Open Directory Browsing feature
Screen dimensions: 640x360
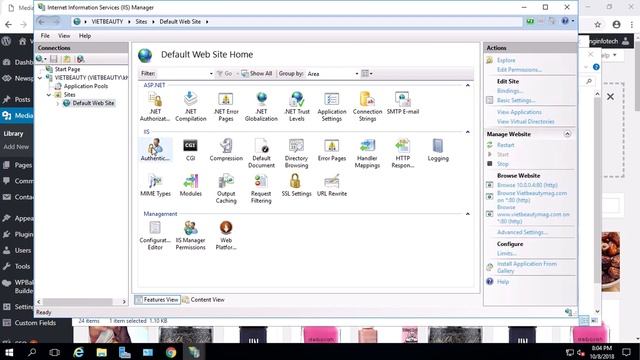pyautogui.click(x=296, y=153)
